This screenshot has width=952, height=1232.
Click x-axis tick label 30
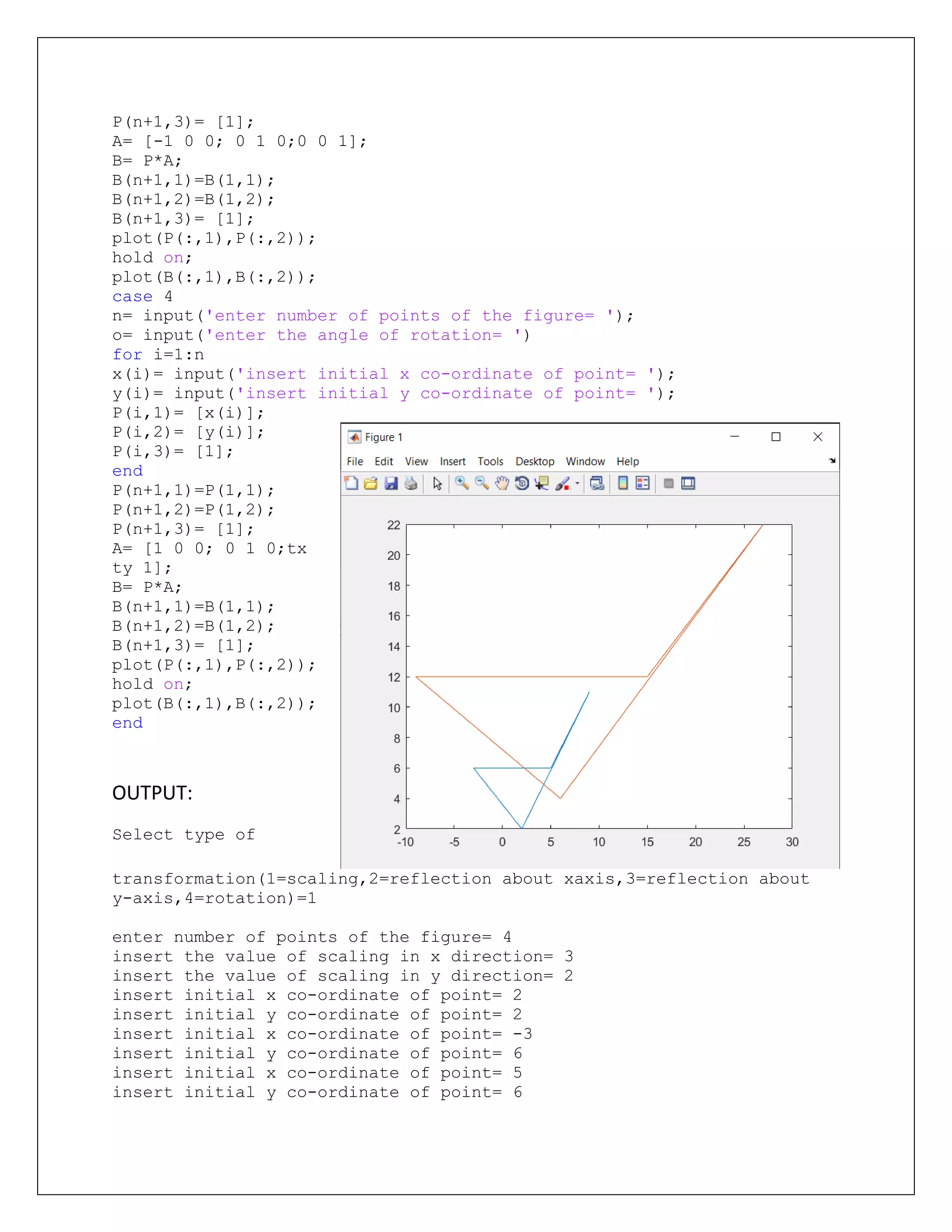[x=793, y=842]
